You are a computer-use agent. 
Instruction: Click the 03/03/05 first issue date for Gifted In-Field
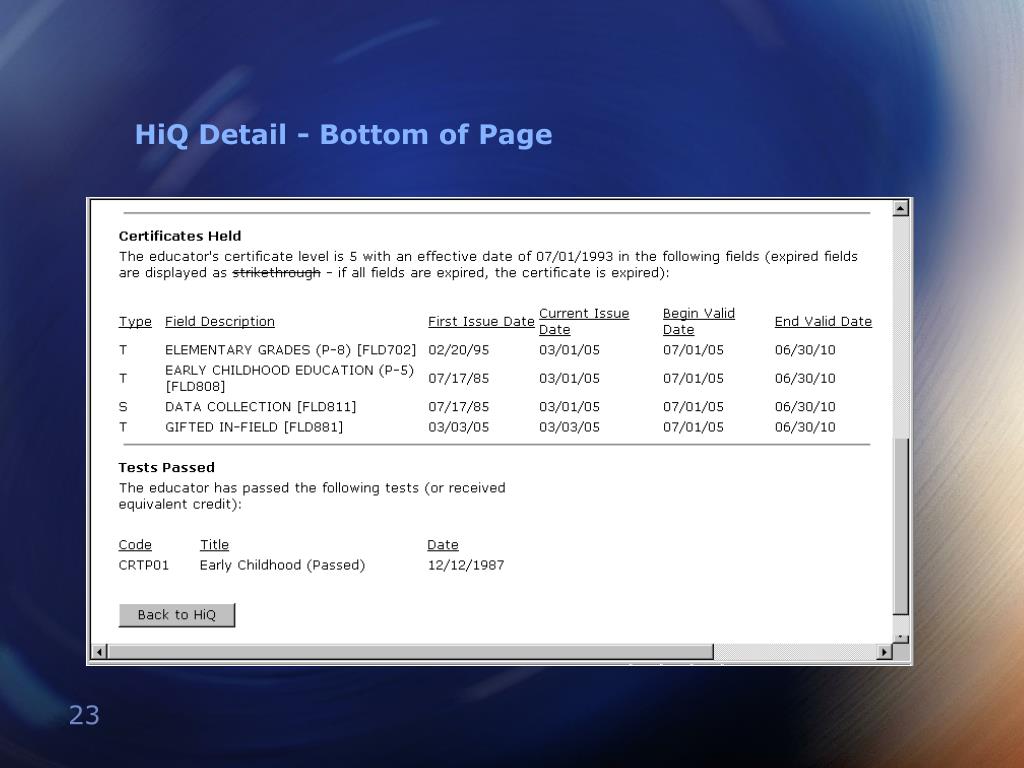point(458,427)
